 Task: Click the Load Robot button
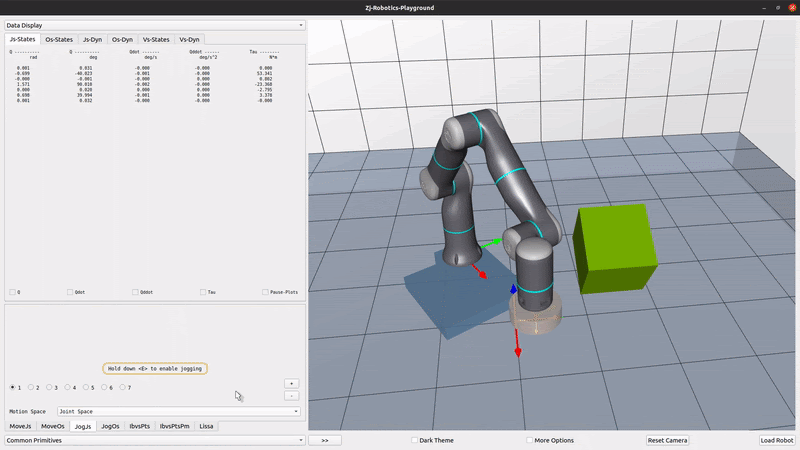[776, 440]
